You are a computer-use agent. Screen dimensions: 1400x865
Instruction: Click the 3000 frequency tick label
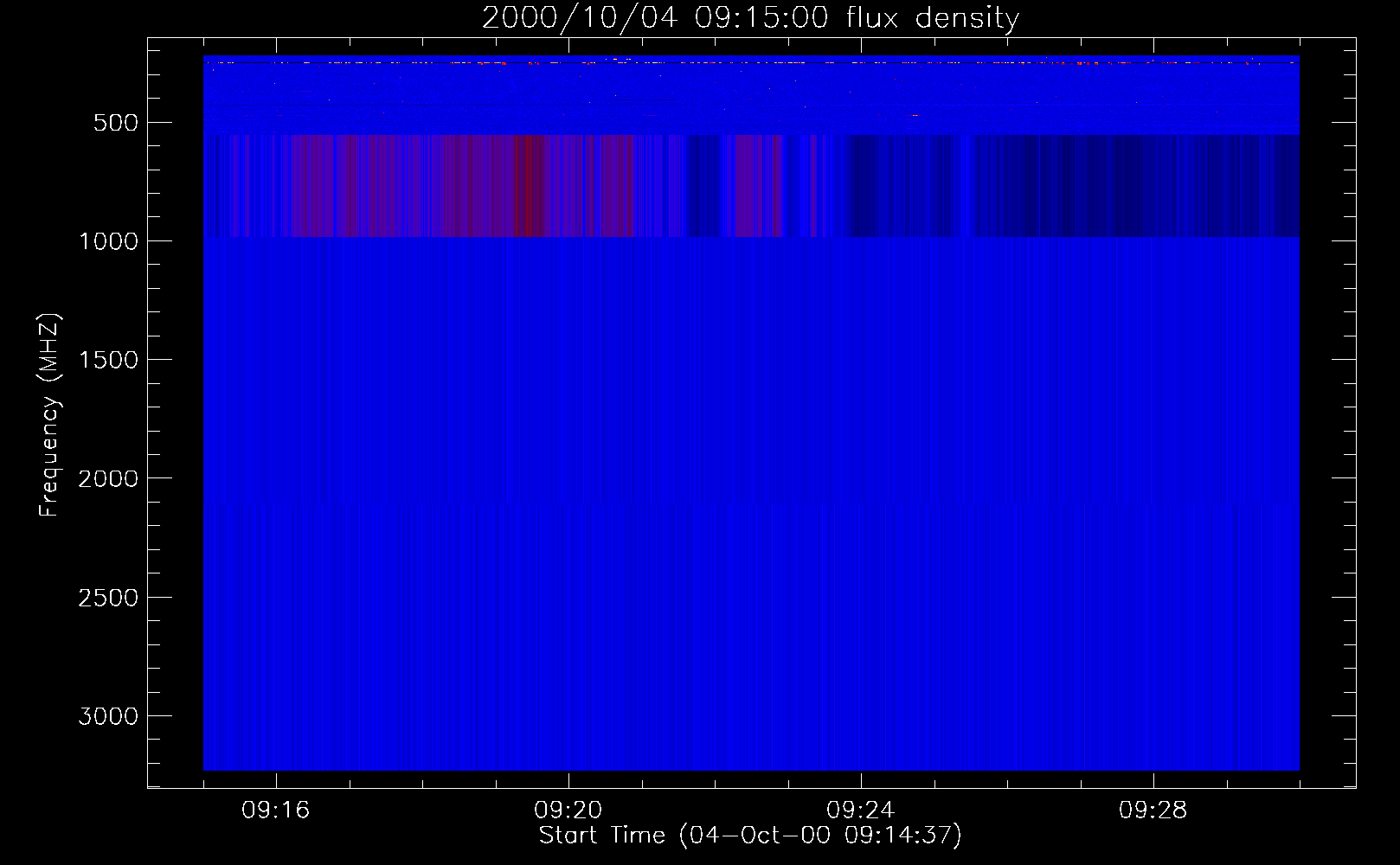(108, 716)
